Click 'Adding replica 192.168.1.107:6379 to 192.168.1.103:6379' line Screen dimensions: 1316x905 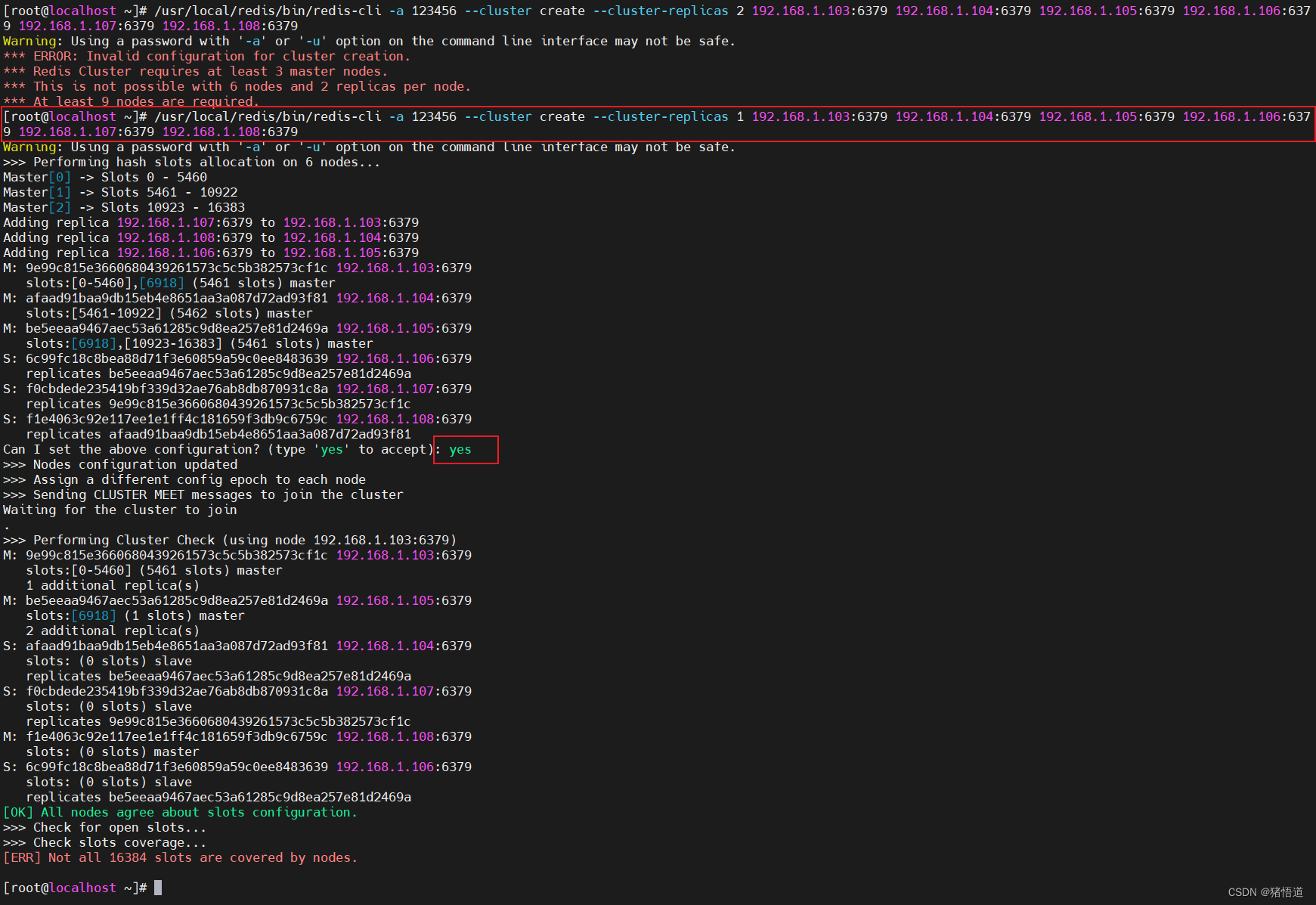point(211,222)
